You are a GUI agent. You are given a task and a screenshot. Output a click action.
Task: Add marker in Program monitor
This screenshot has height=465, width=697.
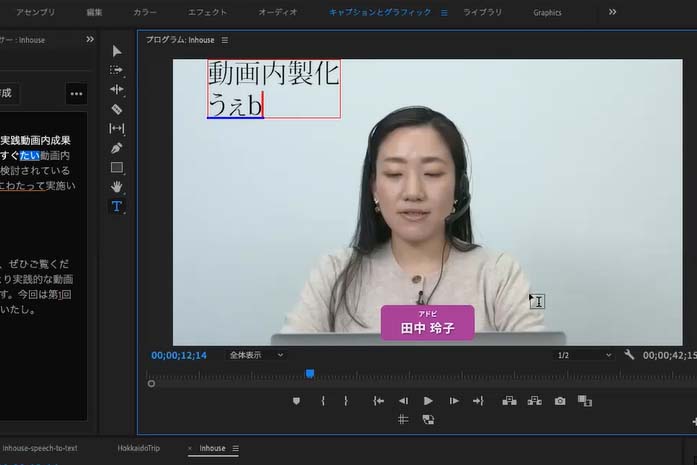[x=296, y=401]
